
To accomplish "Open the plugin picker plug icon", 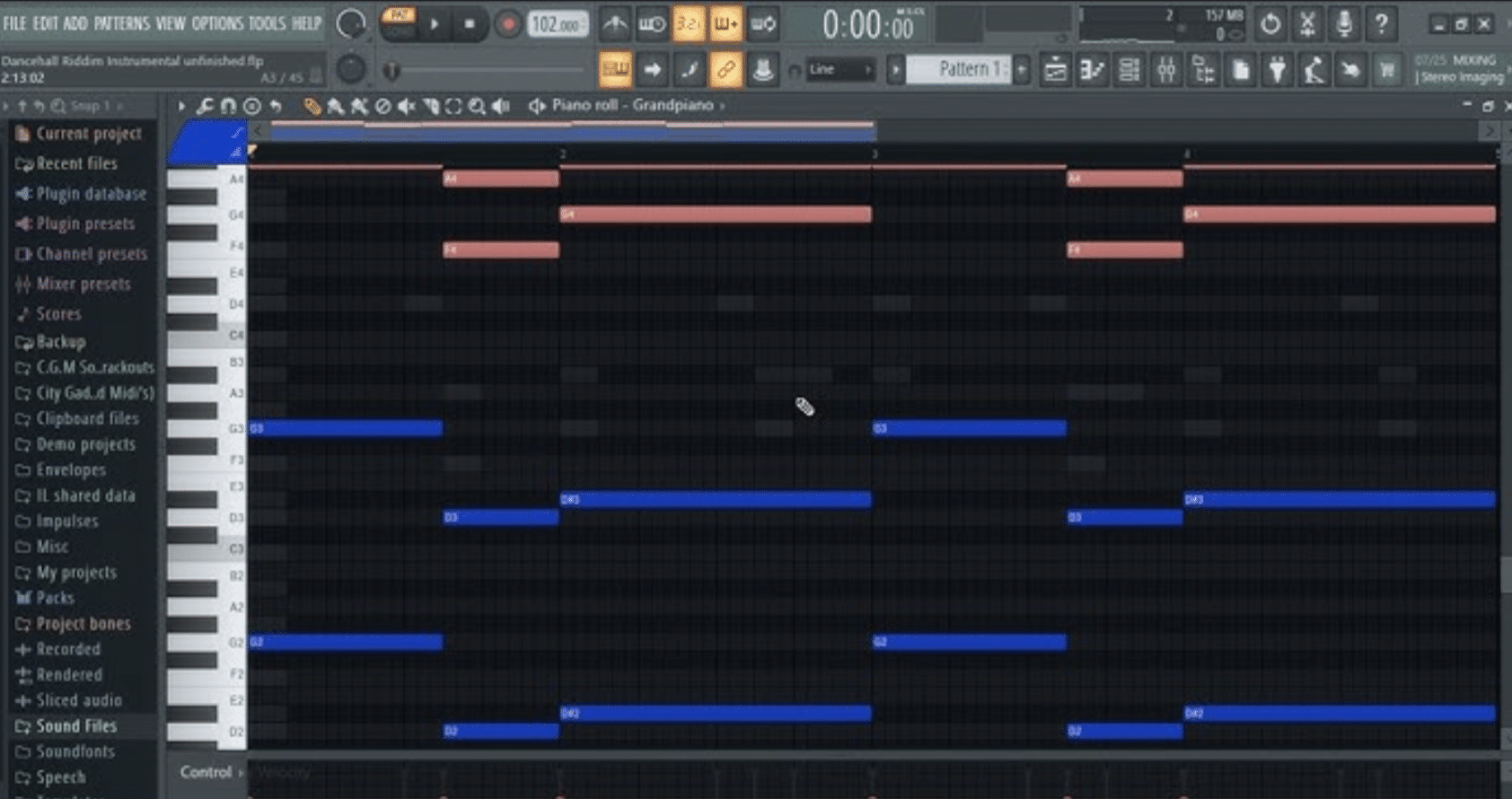I will coord(1277,69).
